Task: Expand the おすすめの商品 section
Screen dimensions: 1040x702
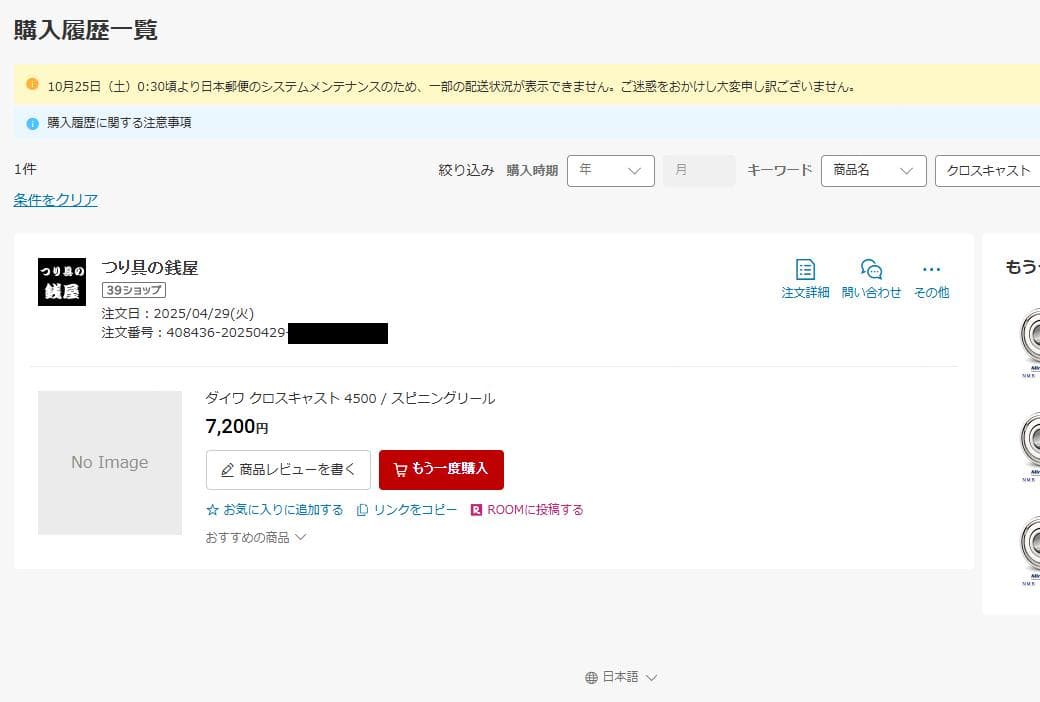Action: coord(255,537)
